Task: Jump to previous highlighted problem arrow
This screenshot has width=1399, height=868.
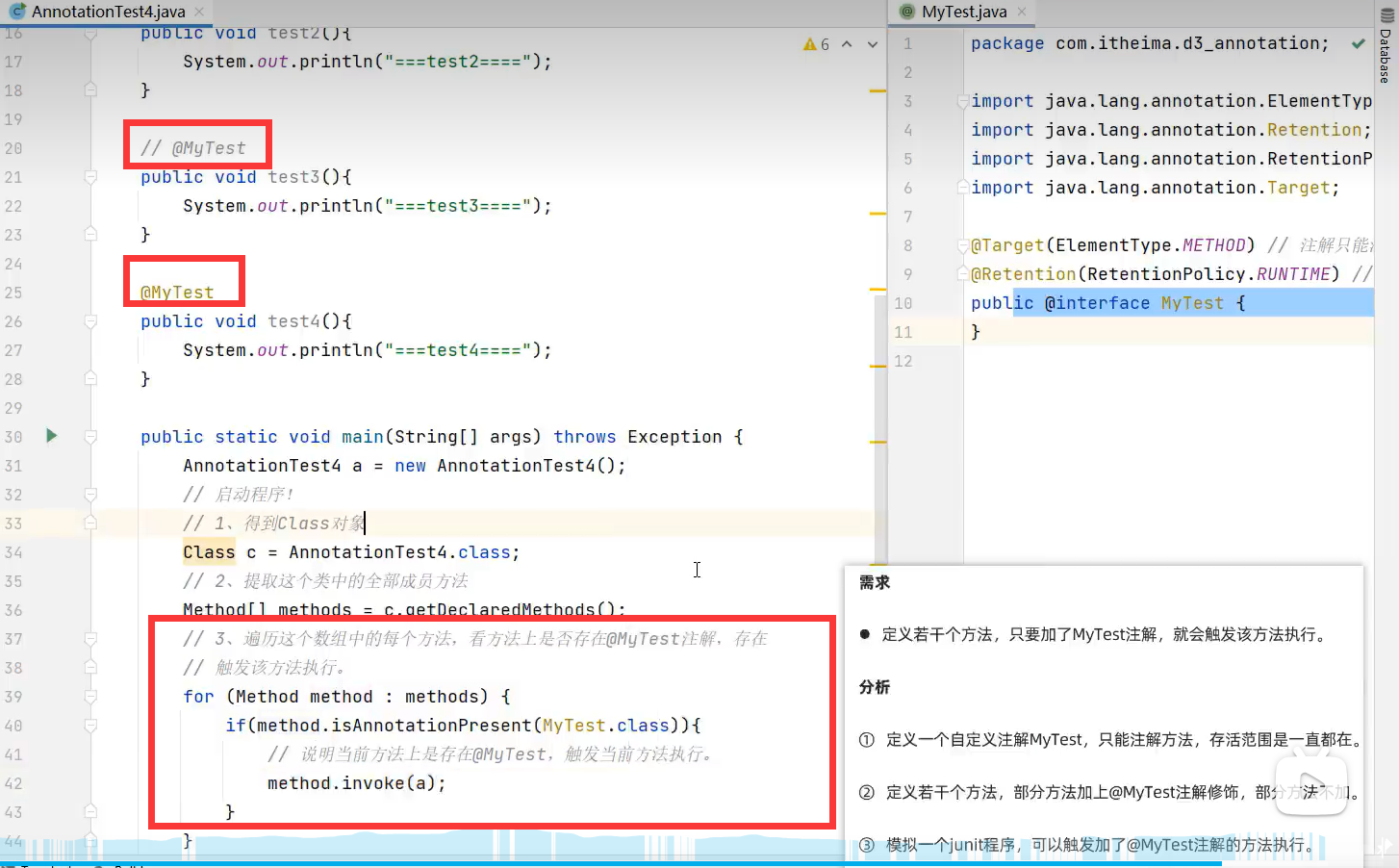Action: [x=847, y=44]
